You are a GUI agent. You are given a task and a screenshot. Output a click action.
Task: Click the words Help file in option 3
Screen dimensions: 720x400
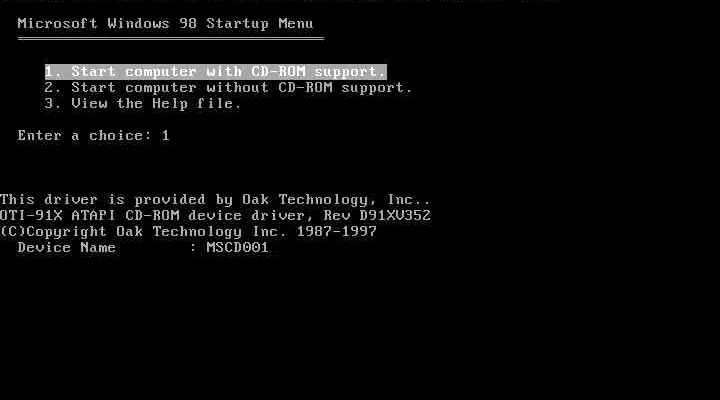click(x=197, y=104)
